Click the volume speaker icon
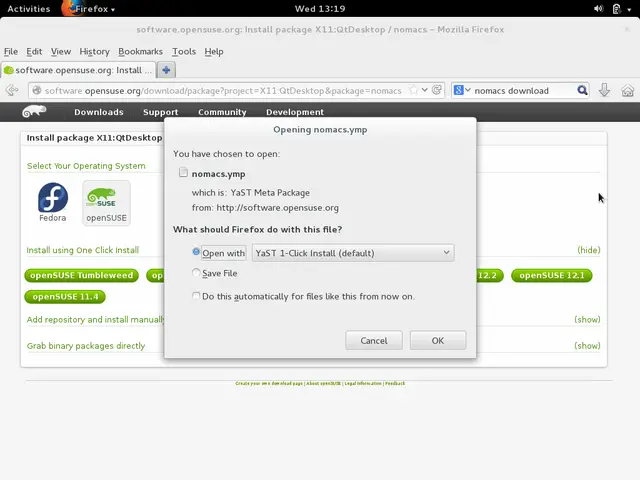 click(x=598, y=9)
